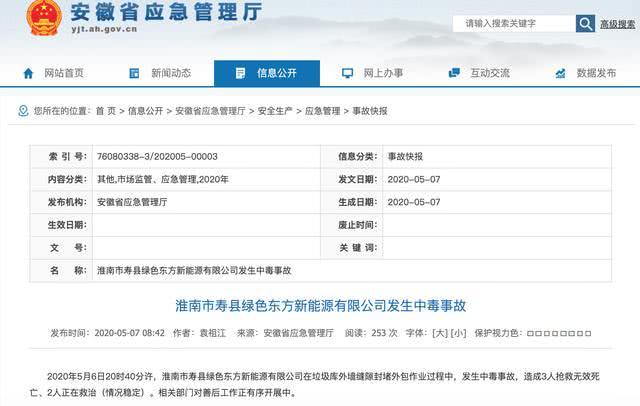The height and width of the screenshot is (406, 640).
Task: Click the magnifier search button
Action: [585, 24]
